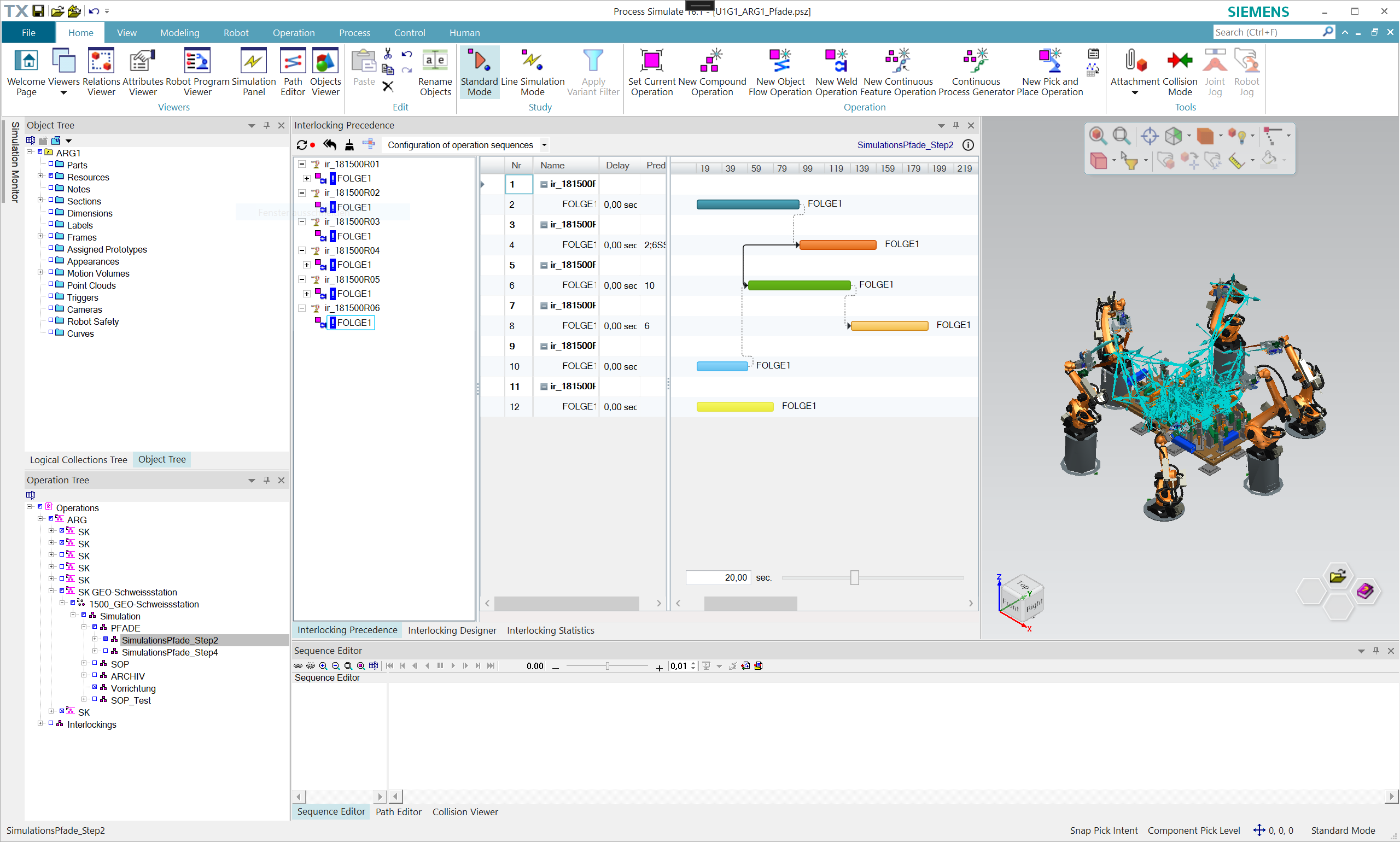Click the delete X icon in Edit group

[x=388, y=86]
